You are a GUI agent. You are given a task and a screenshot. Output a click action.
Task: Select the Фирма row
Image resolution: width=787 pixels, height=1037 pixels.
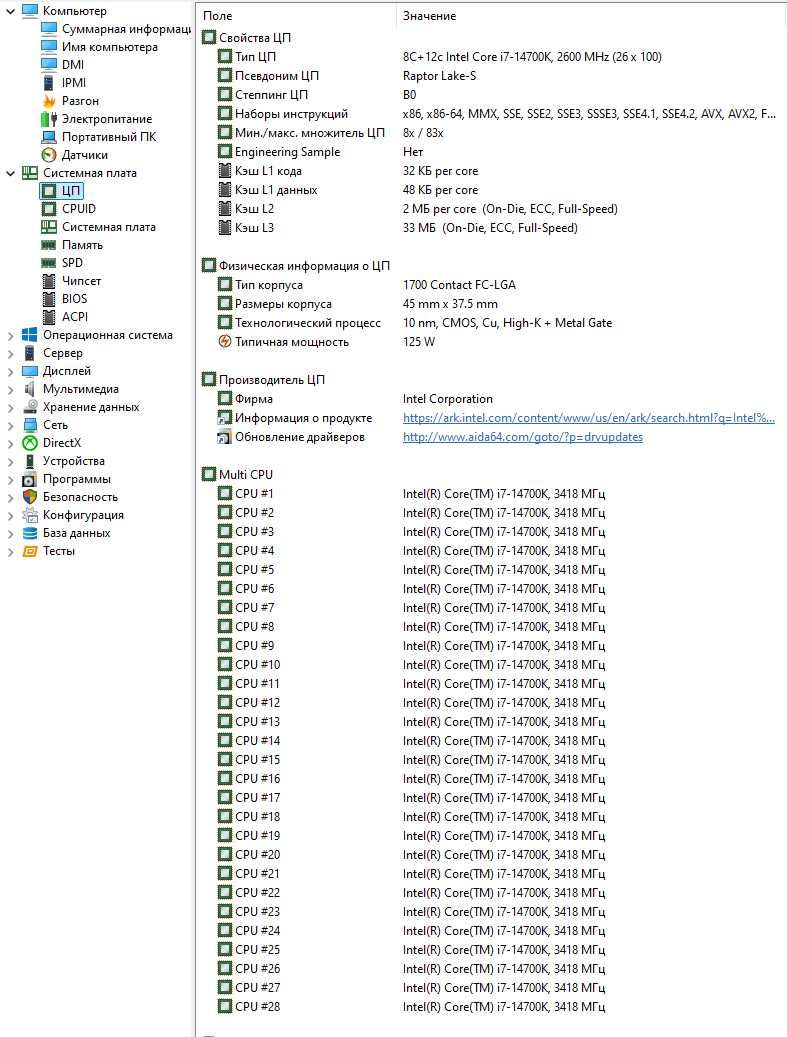click(493, 399)
